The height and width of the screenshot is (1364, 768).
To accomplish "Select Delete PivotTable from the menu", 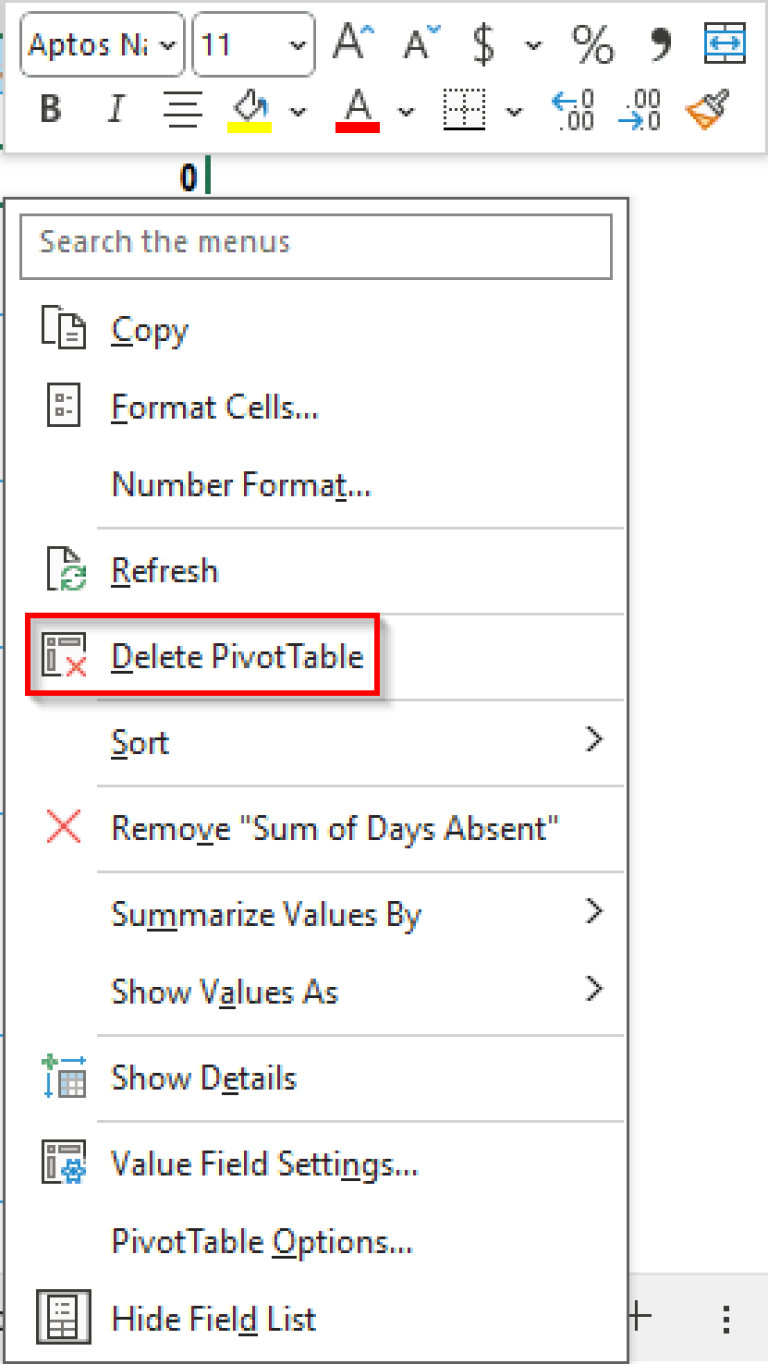I will (238, 656).
